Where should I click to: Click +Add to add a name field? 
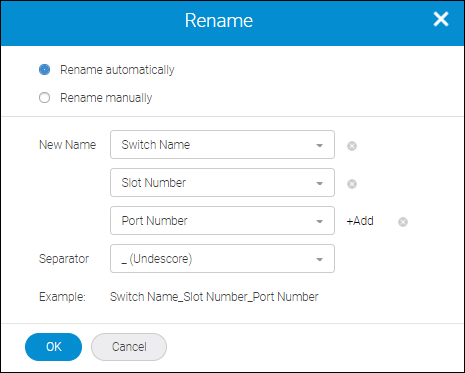pos(360,221)
